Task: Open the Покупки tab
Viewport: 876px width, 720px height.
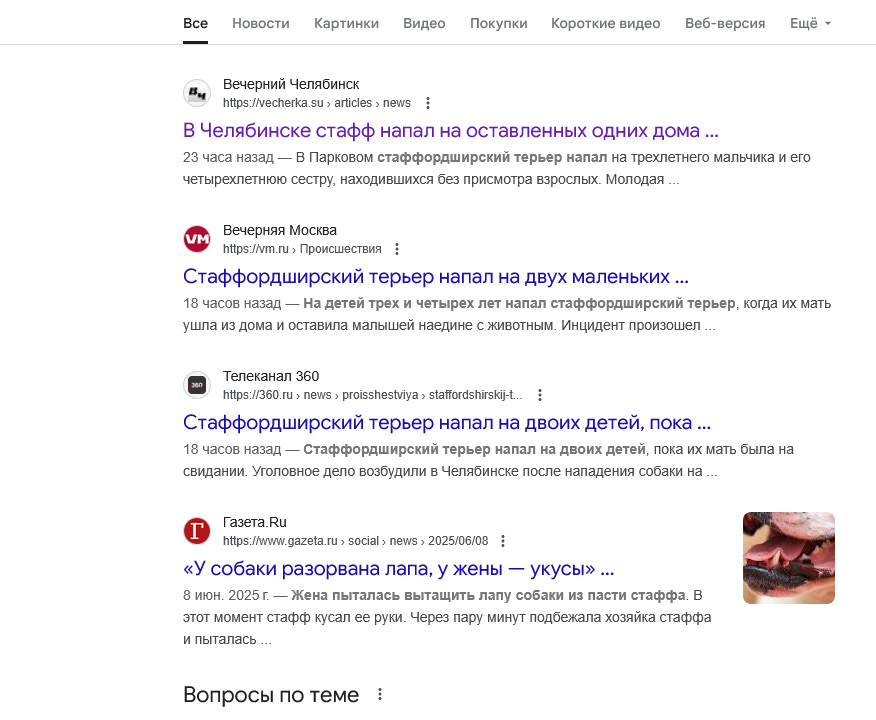Action: pyautogui.click(x=498, y=23)
